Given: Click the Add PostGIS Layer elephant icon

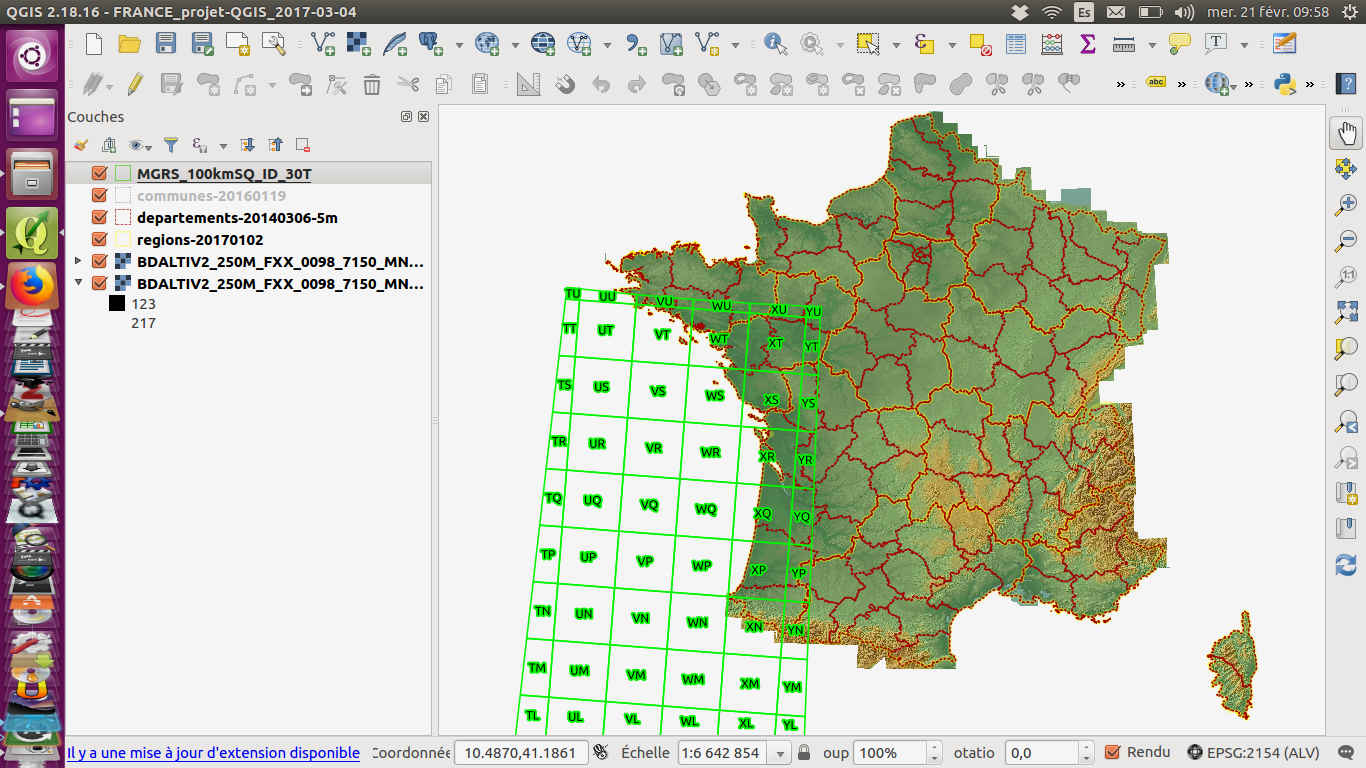Looking at the screenshot, I should (431, 43).
